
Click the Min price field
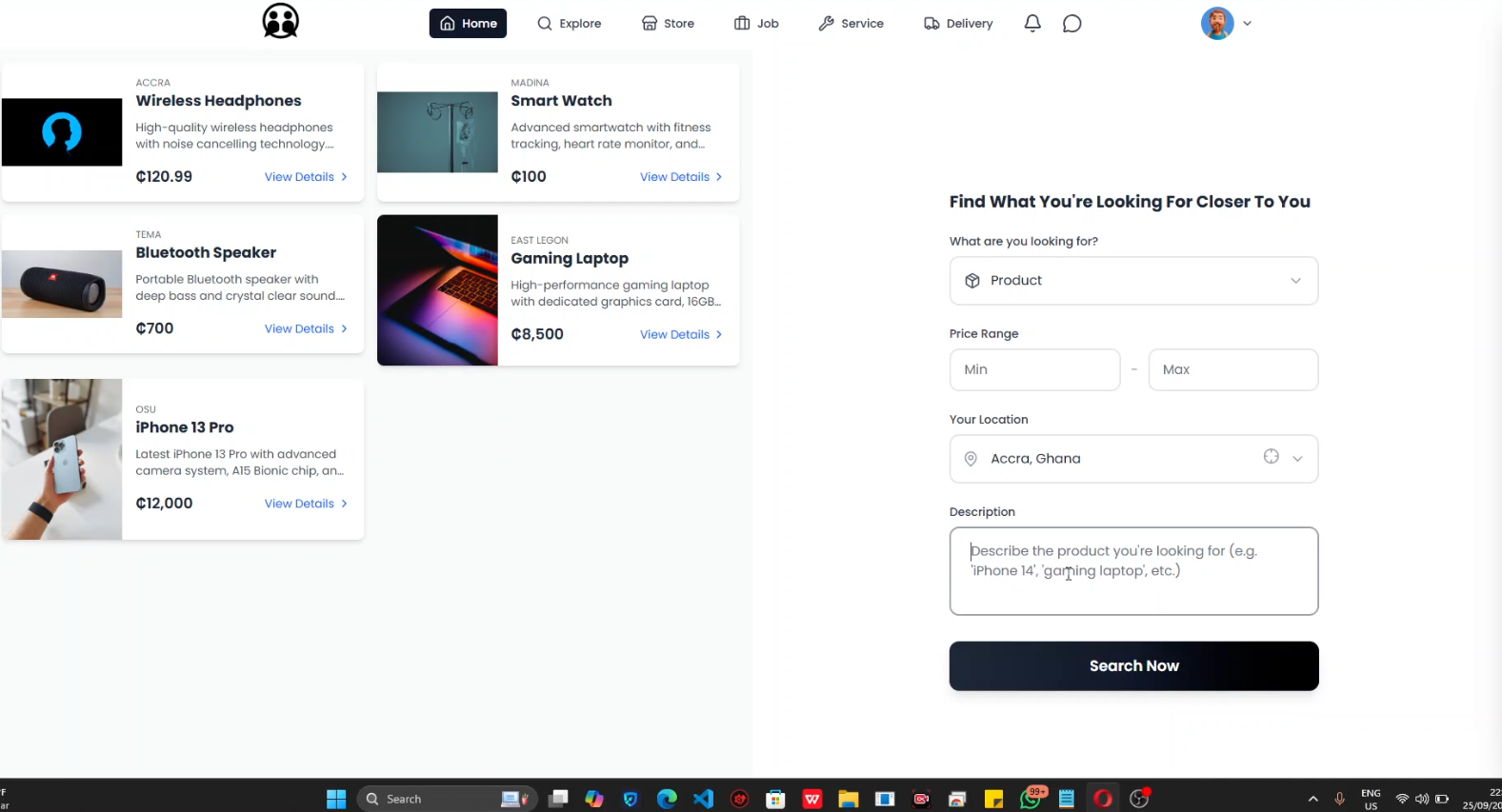pos(1034,369)
